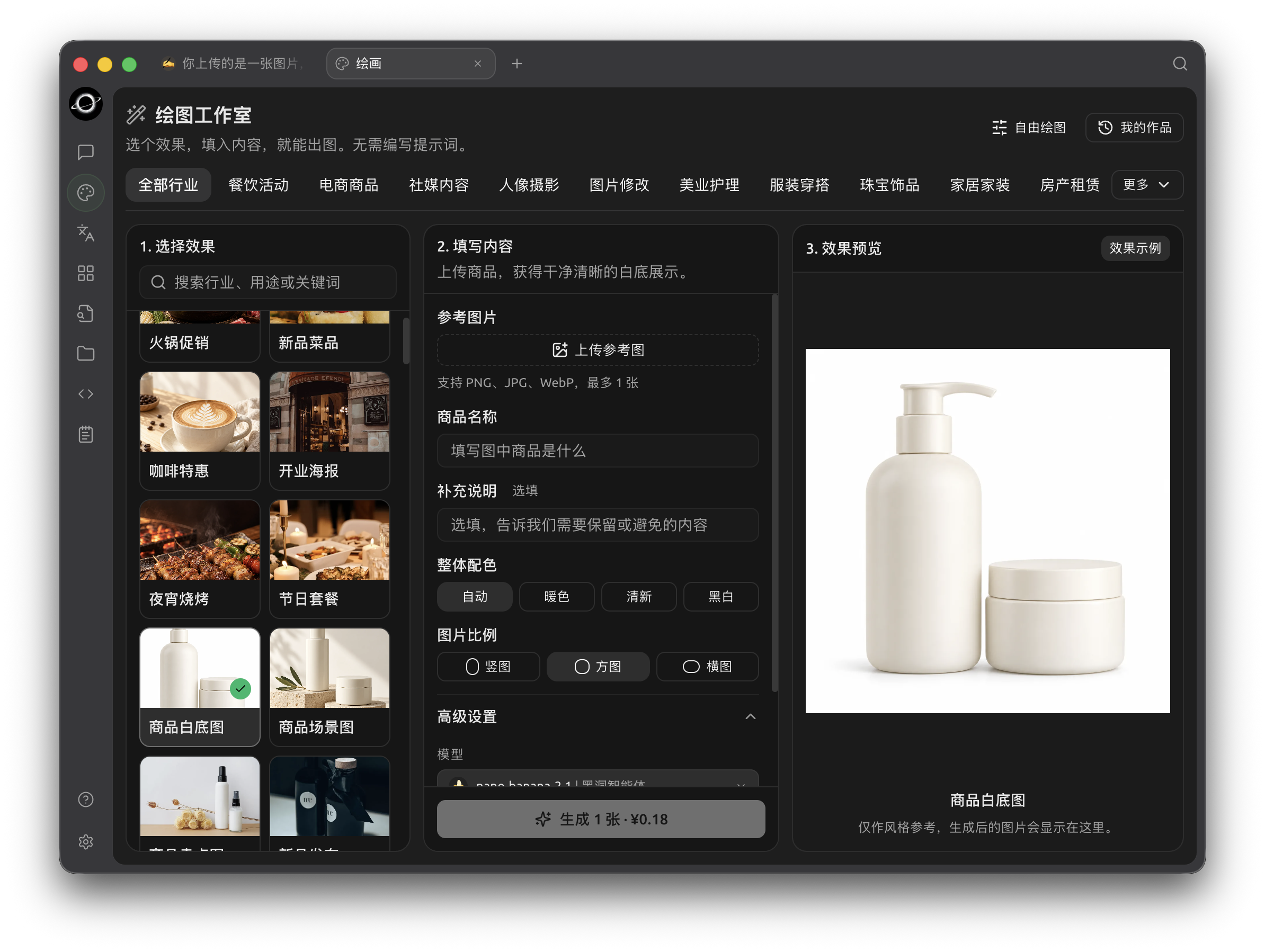Screen dimensions: 1265x952
Task: Expand the 更多 industries dropdown
Action: pos(1147,185)
